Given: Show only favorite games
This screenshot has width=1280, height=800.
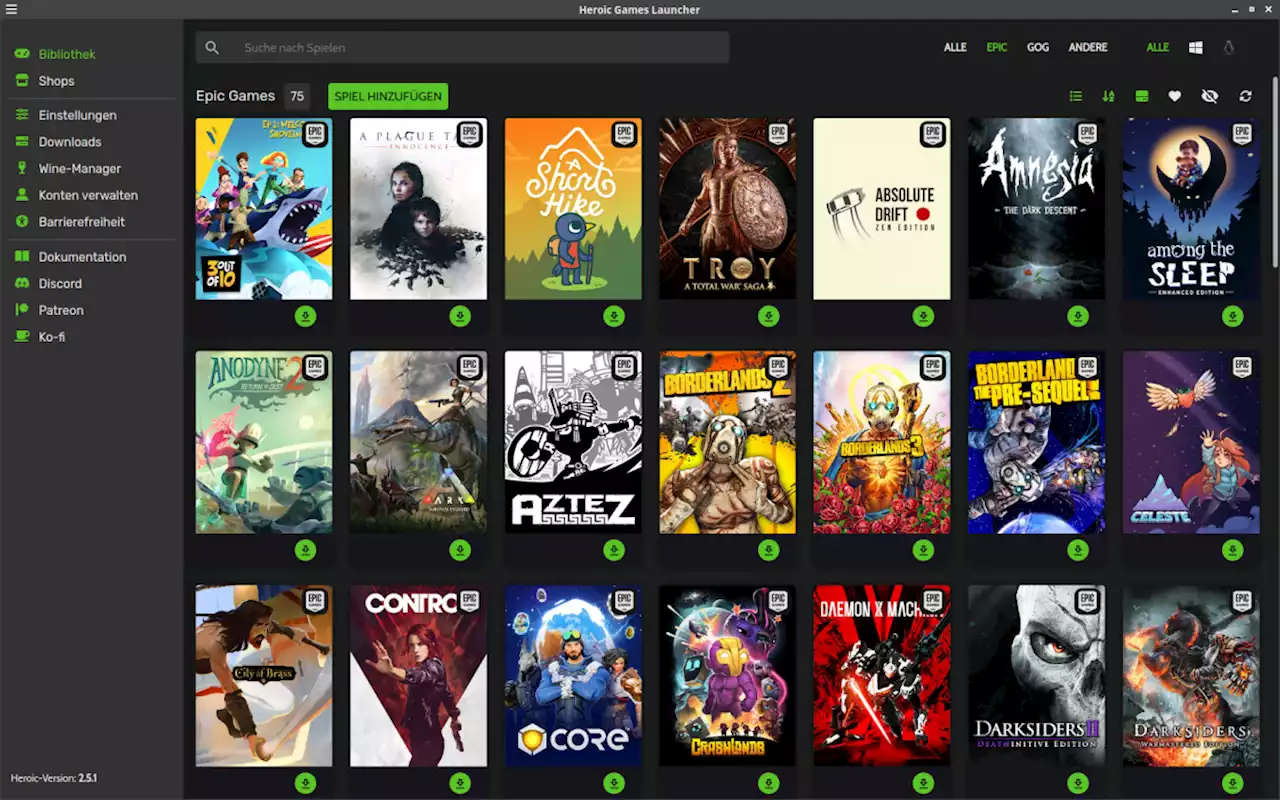Looking at the screenshot, I should 1175,96.
